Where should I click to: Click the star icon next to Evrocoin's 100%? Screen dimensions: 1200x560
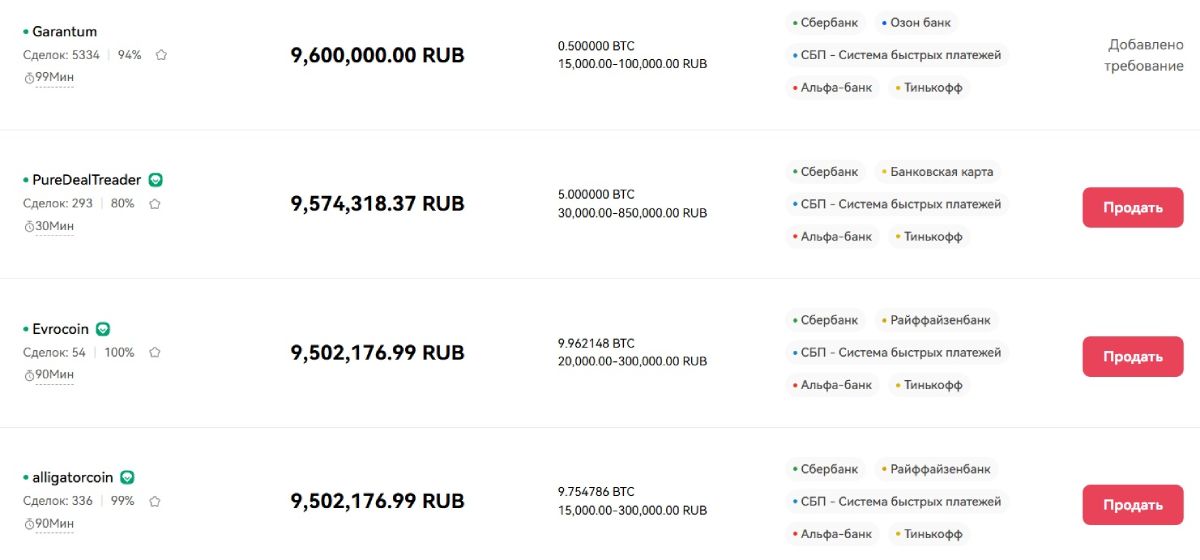click(154, 353)
